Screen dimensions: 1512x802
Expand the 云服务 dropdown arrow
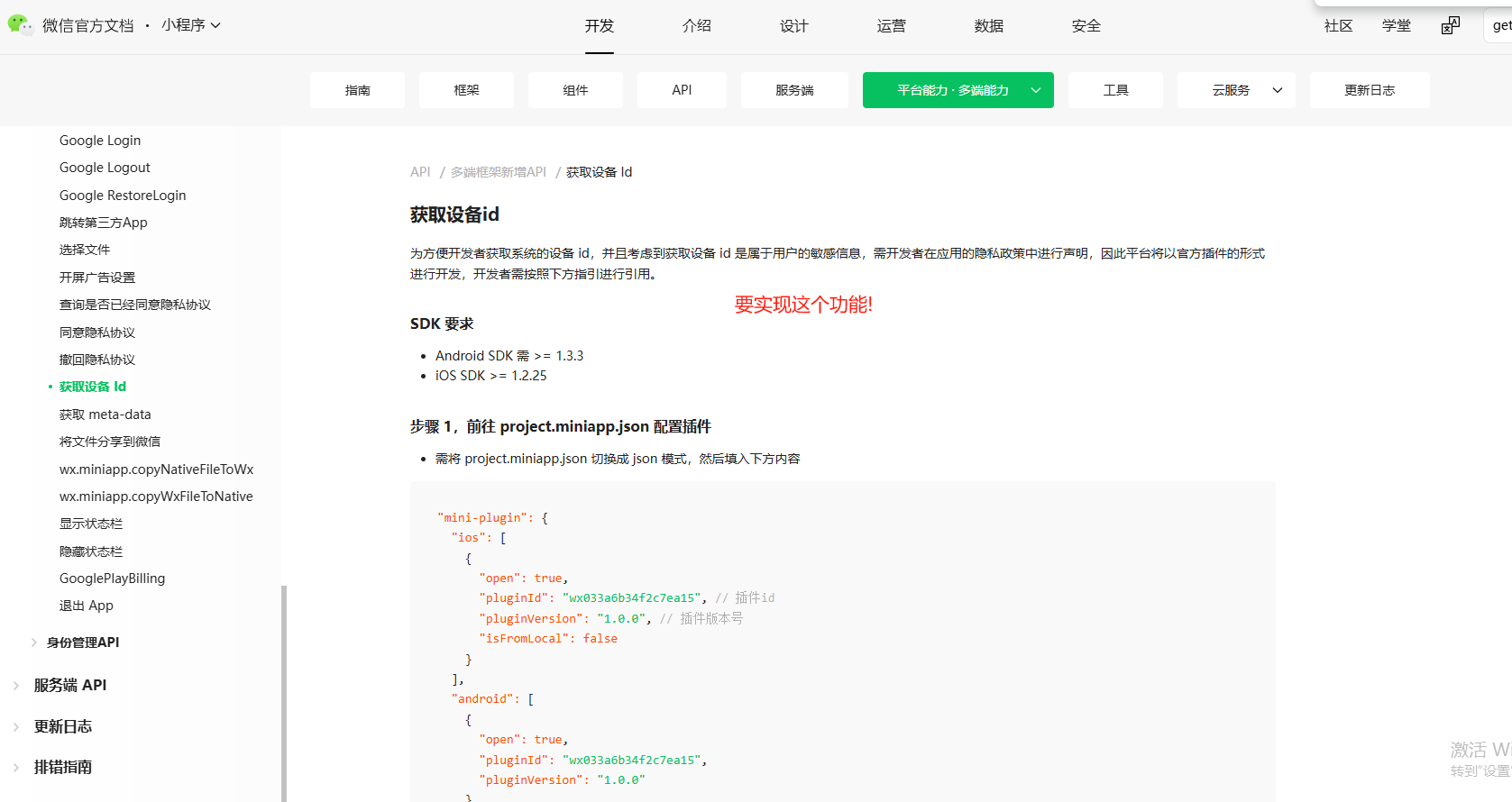coord(1278,90)
